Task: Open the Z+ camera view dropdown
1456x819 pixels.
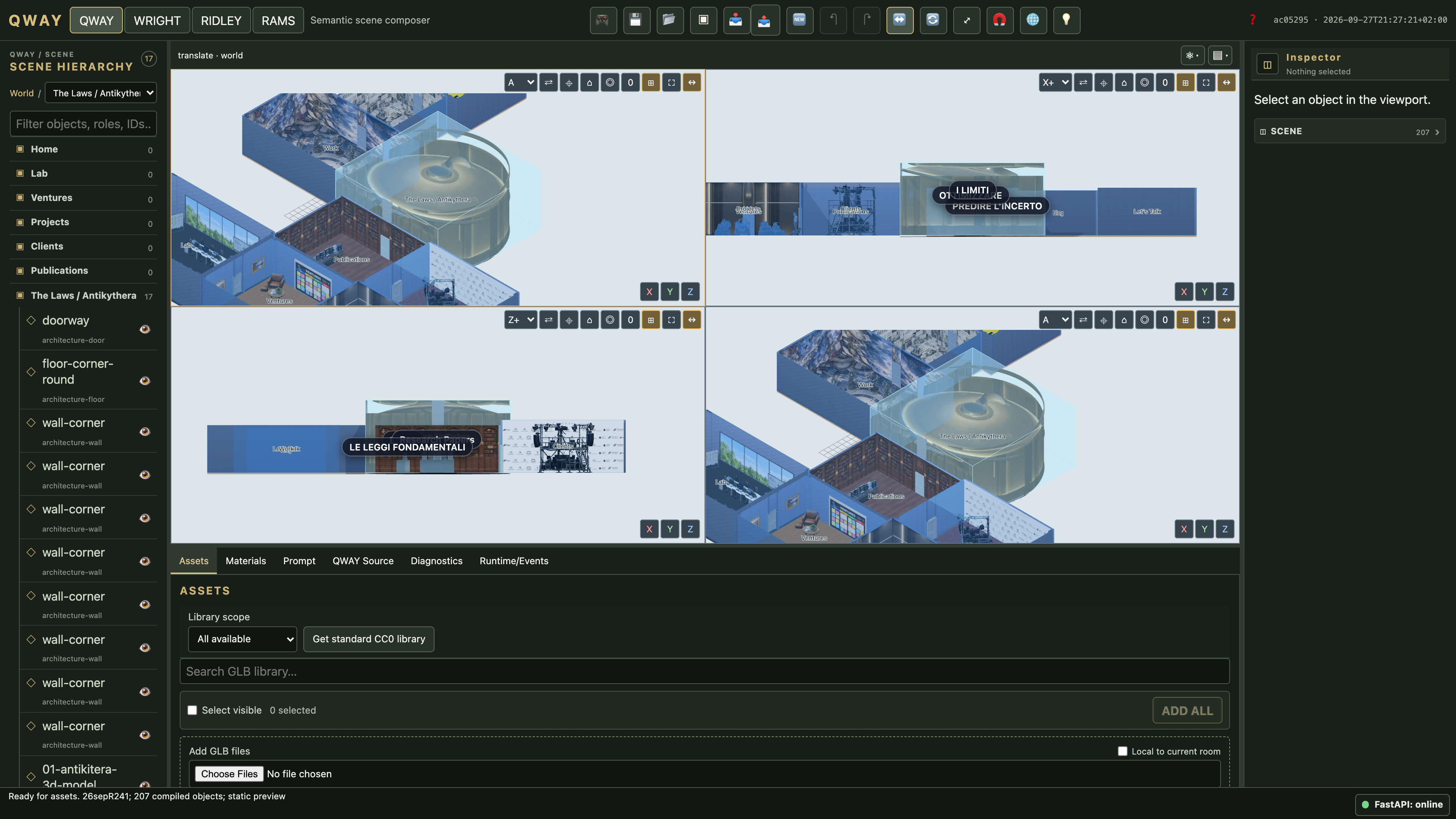Action: 521,320
